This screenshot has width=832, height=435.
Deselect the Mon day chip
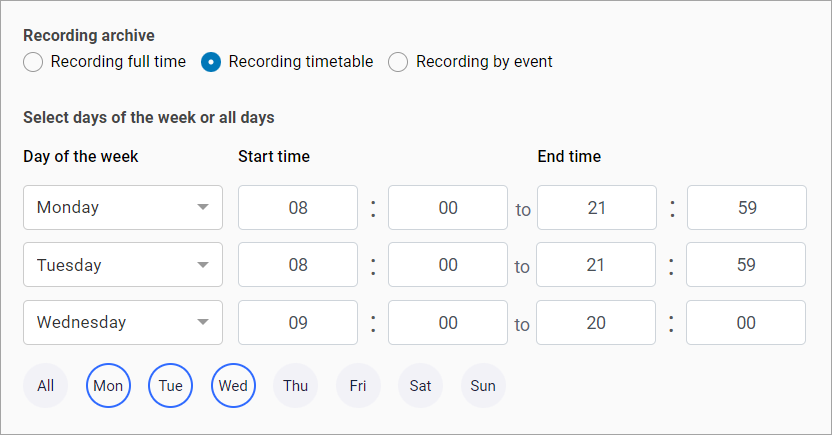click(108, 386)
